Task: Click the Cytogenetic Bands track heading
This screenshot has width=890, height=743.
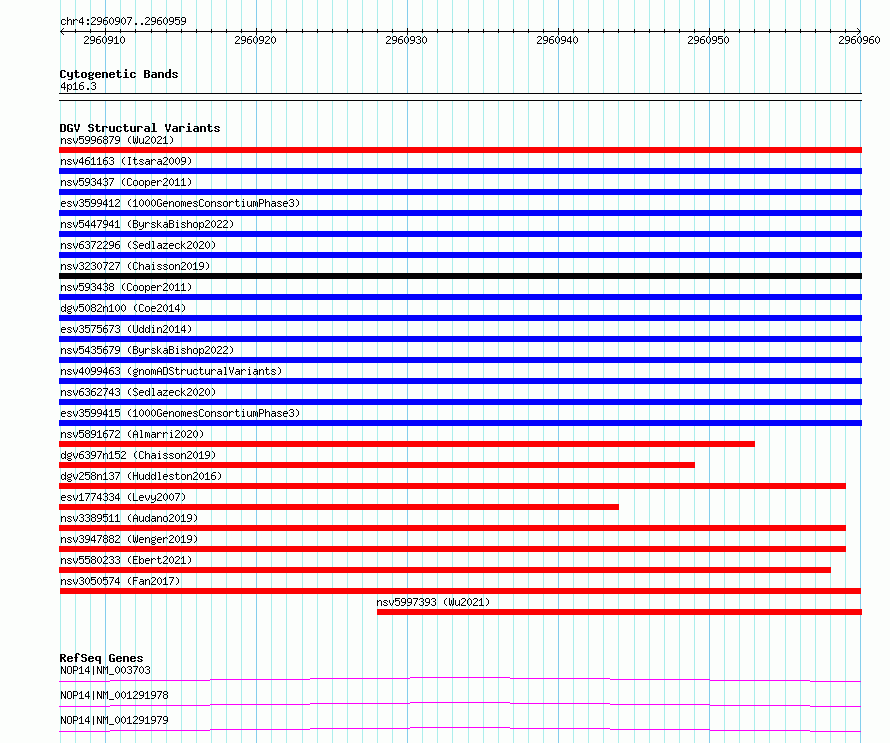Action: [119, 74]
